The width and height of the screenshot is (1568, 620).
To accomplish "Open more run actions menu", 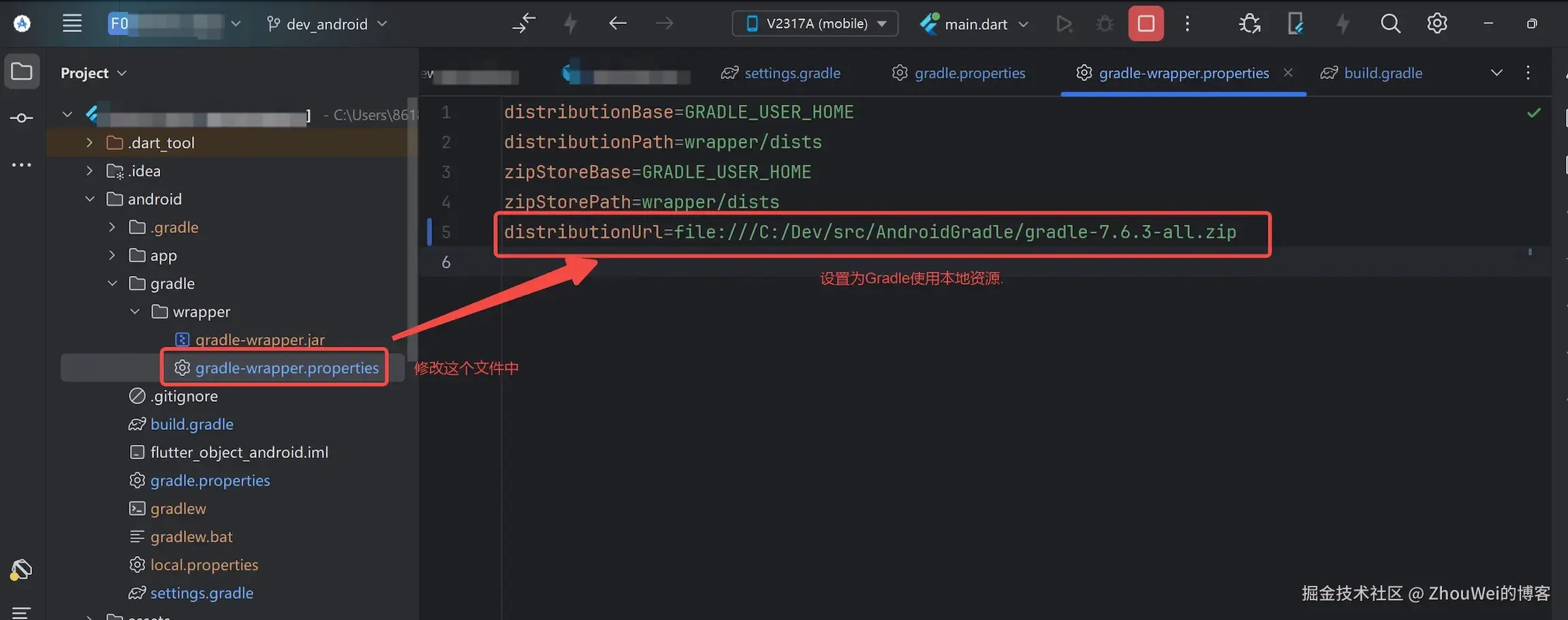I will point(1187,24).
